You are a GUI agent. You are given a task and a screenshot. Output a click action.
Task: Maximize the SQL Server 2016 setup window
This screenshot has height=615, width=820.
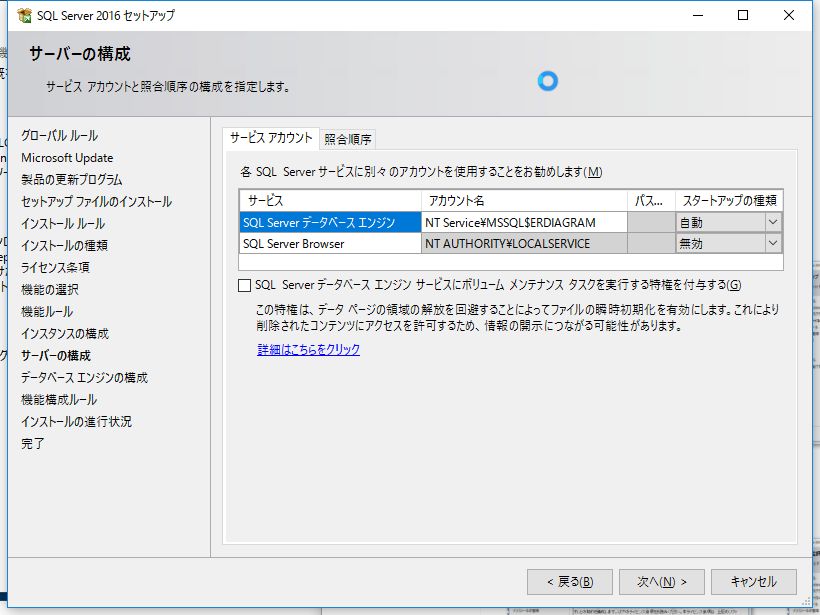coord(743,15)
